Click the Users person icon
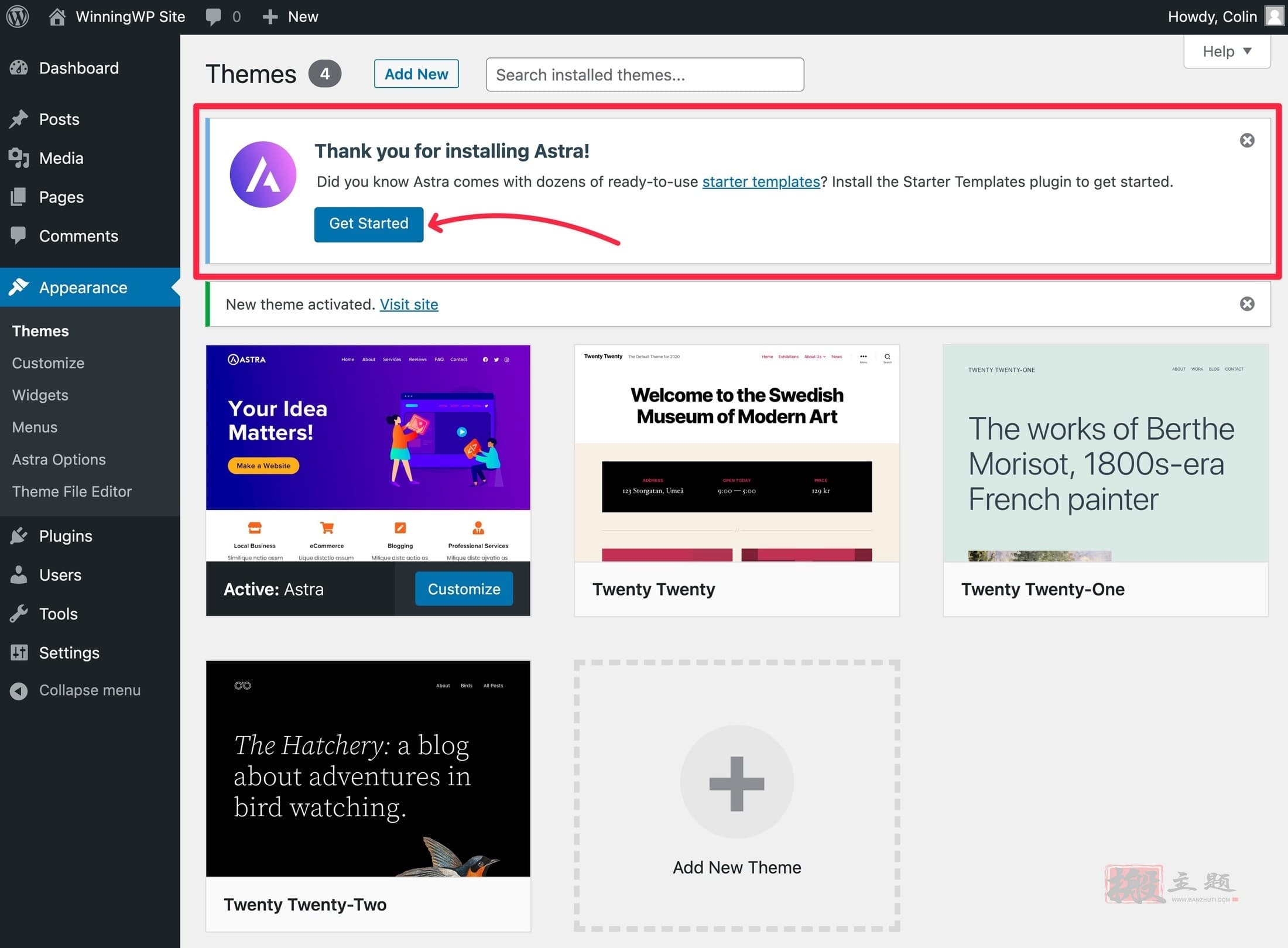This screenshot has width=1288, height=948. click(19, 574)
